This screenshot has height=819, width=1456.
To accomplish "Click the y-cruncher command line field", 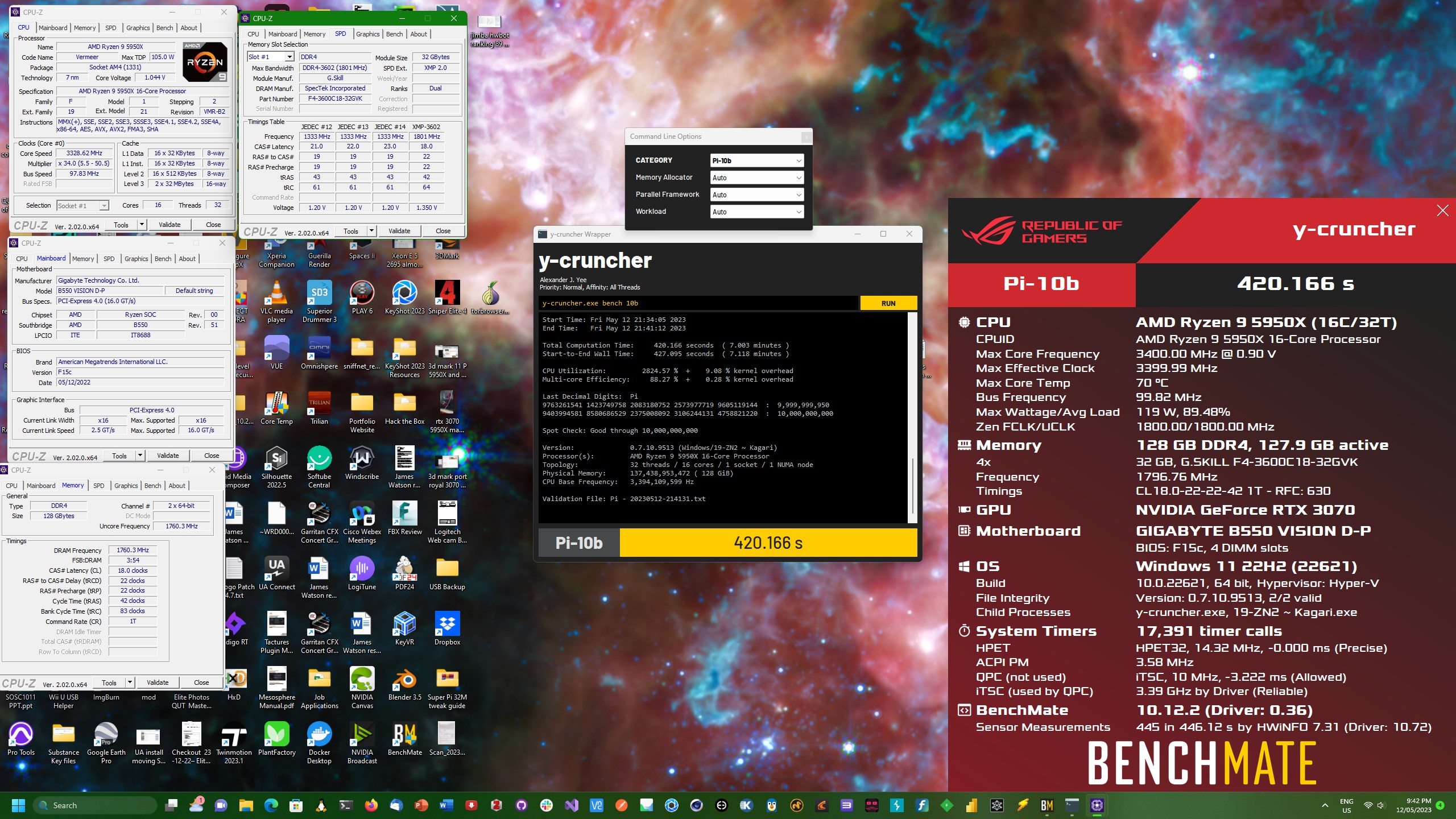I will 698,303.
